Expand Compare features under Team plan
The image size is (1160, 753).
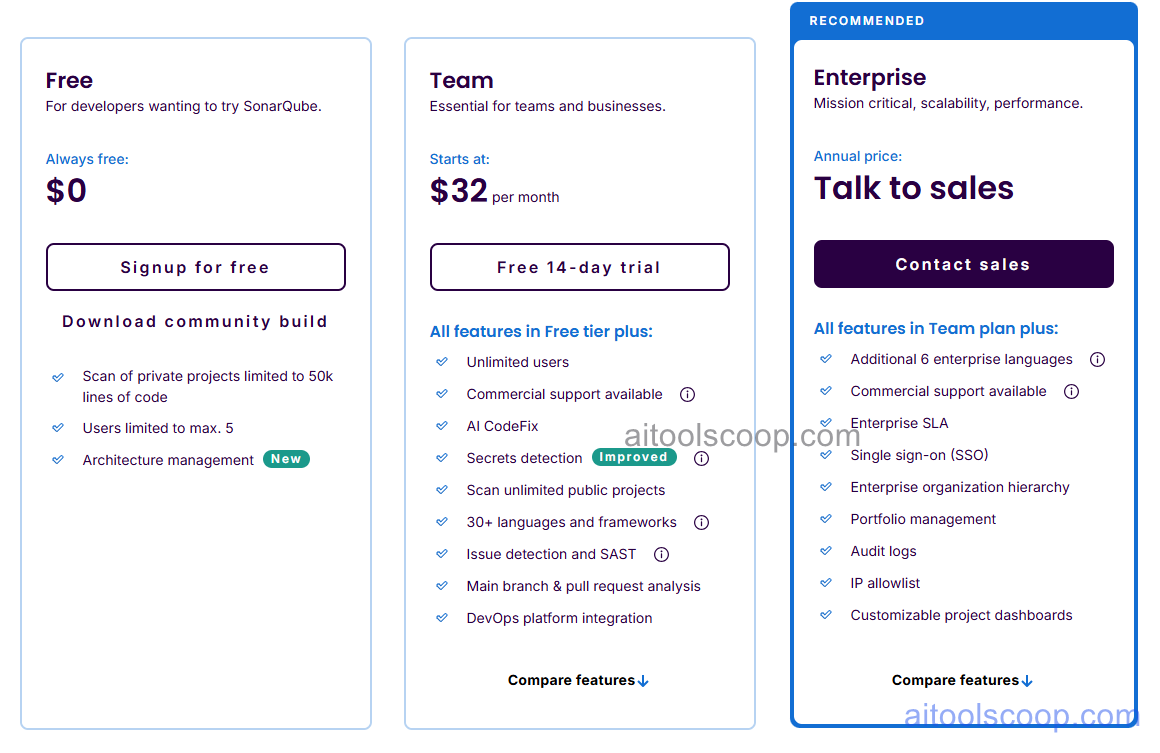pos(578,680)
